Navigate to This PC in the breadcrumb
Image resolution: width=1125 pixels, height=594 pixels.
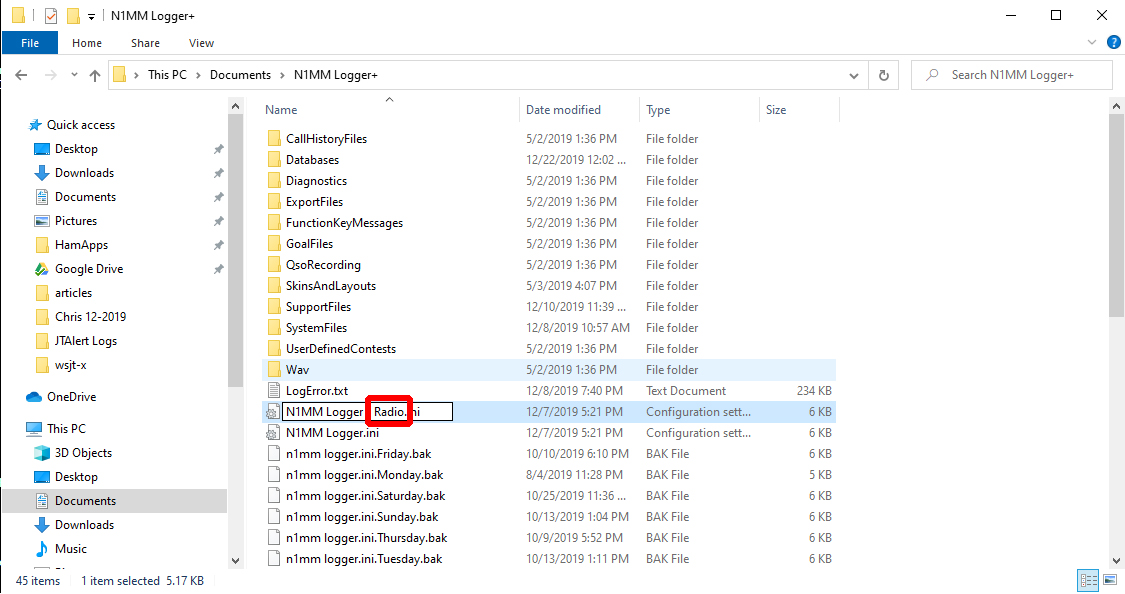(x=167, y=75)
